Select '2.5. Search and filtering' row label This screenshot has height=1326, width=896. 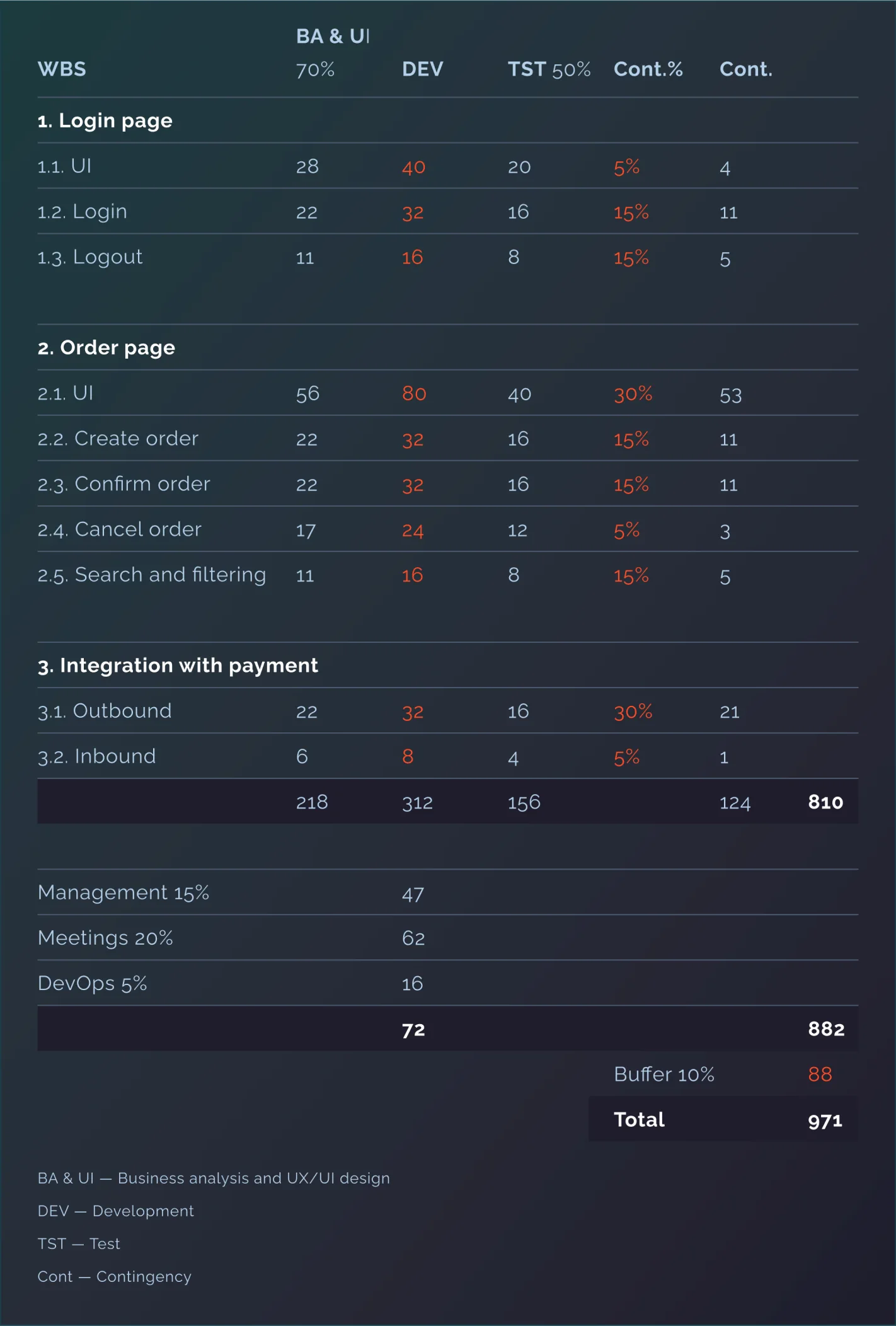click(151, 574)
